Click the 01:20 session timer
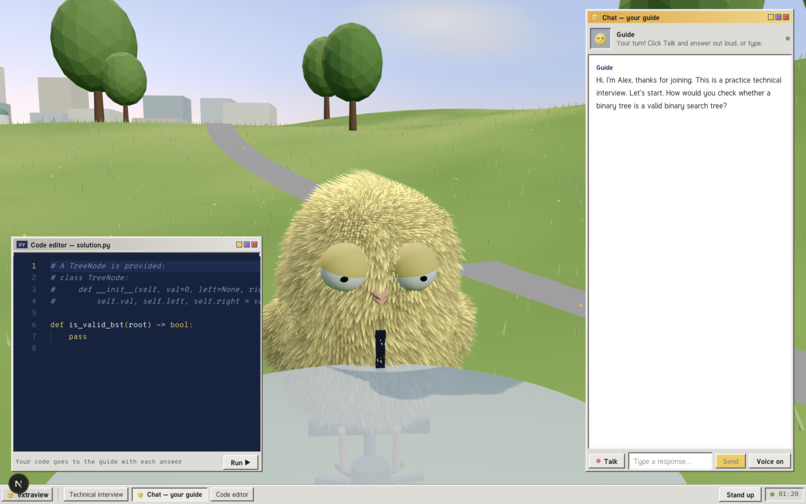The image size is (806, 504). [x=784, y=494]
